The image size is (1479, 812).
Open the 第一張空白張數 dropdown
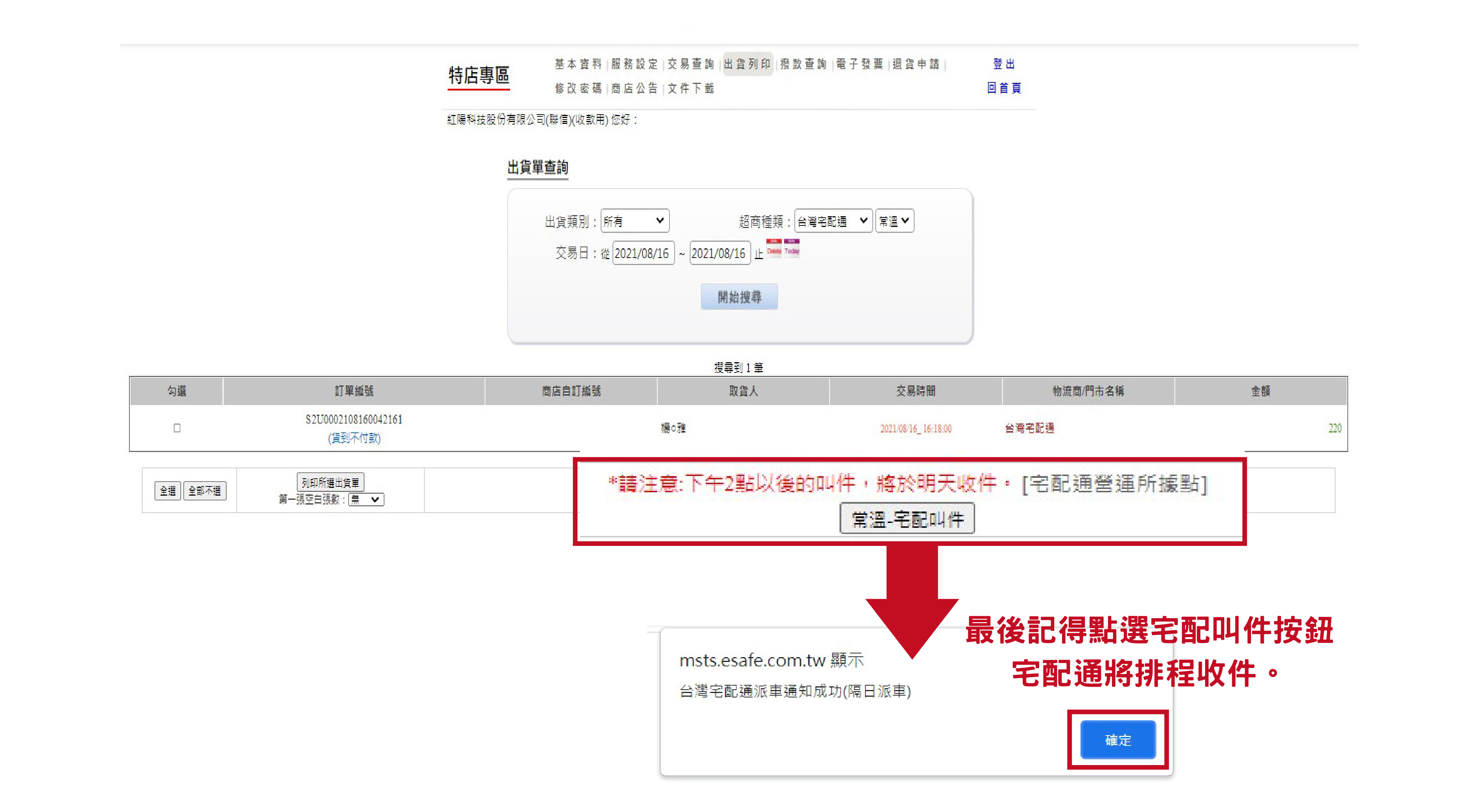tap(366, 499)
